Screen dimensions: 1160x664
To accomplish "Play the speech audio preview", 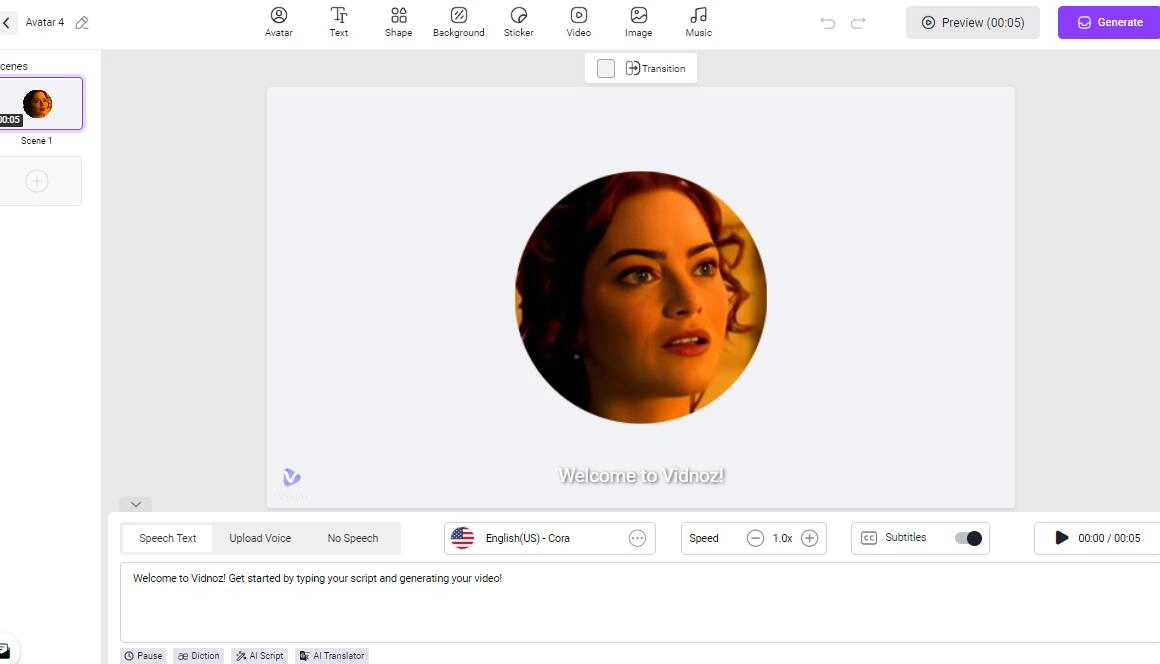I will click(1062, 538).
